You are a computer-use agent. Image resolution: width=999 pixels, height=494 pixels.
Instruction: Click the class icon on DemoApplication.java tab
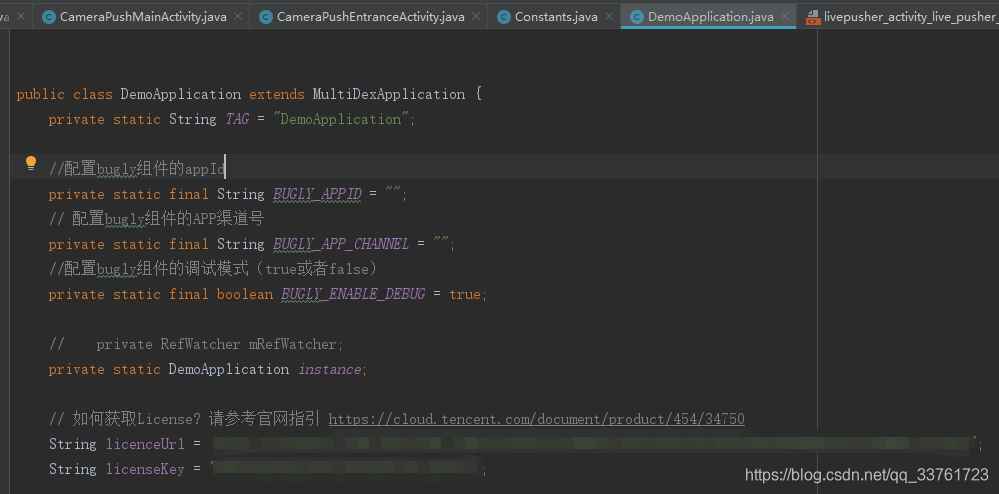point(636,17)
